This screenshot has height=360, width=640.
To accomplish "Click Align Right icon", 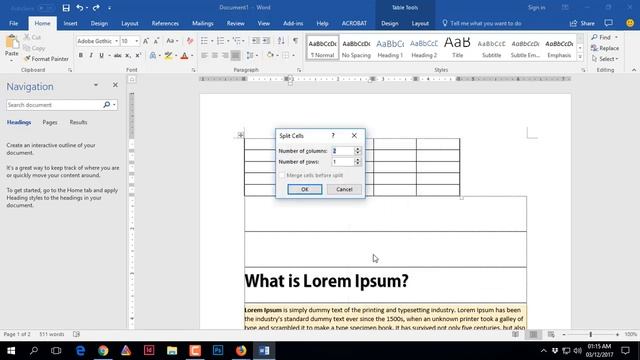I will point(225,55).
